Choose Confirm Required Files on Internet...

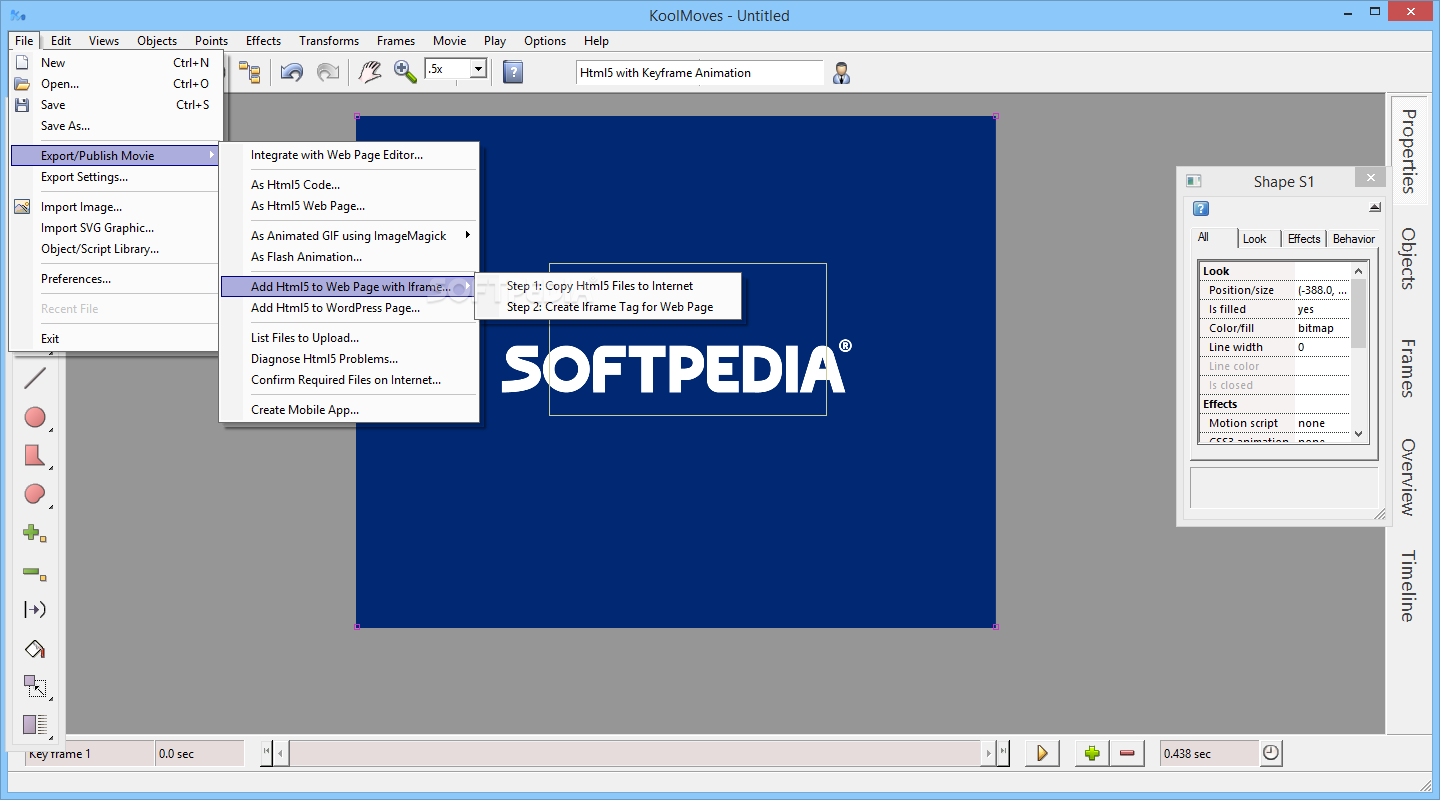click(x=348, y=380)
